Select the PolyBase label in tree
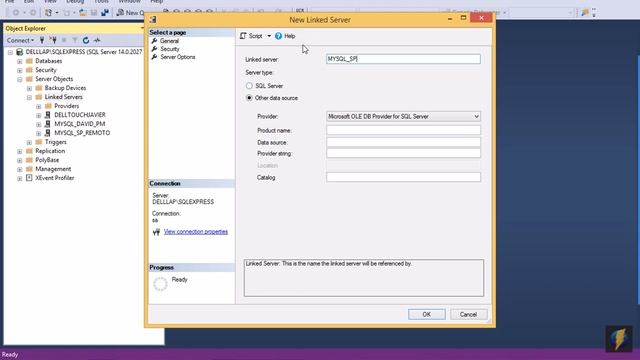 [x=47, y=160]
